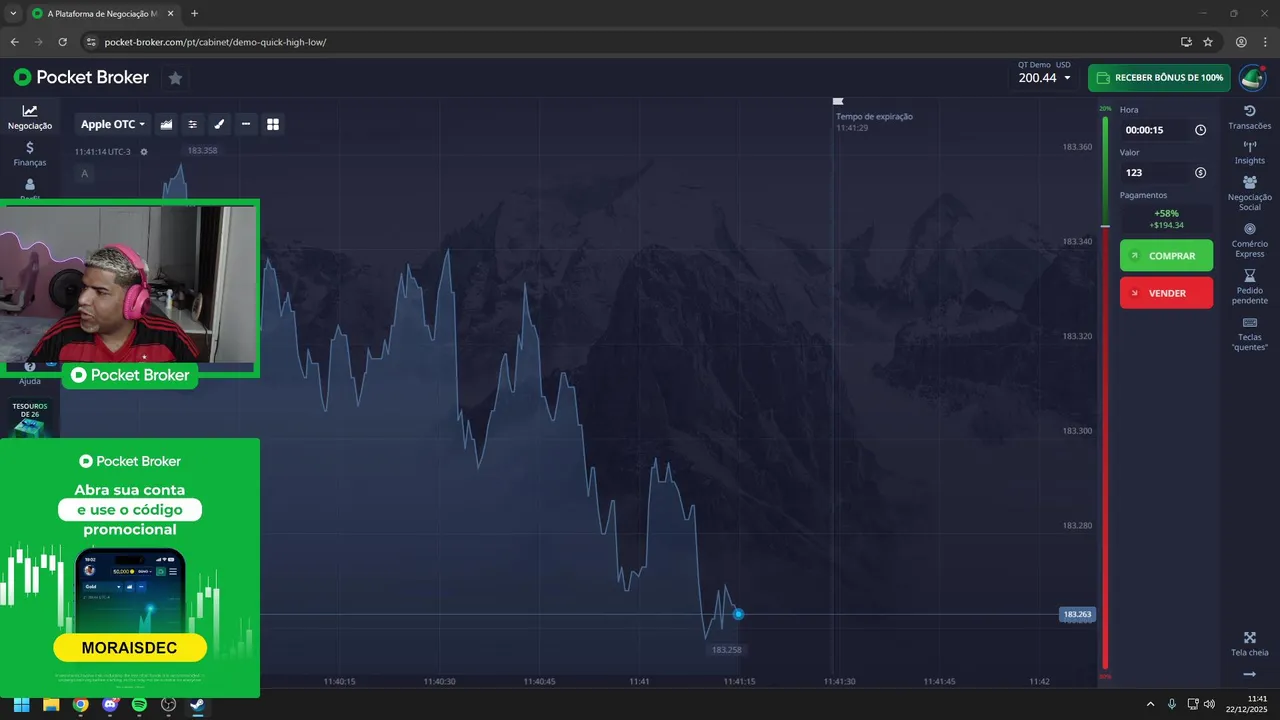Open Spotify from the taskbar
Image resolution: width=1280 pixels, height=720 pixels.
tap(139, 704)
